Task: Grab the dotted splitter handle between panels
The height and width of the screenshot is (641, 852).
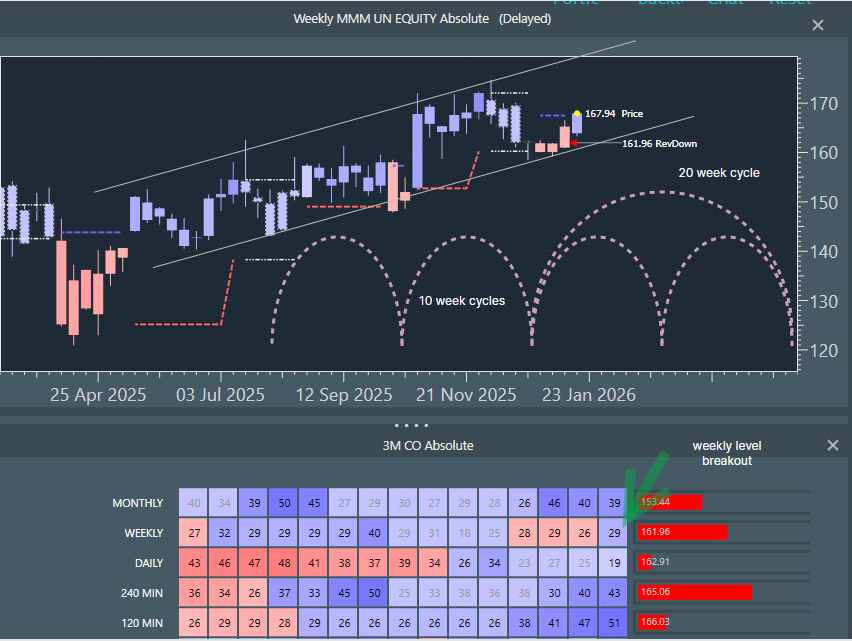Action: point(411,425)
